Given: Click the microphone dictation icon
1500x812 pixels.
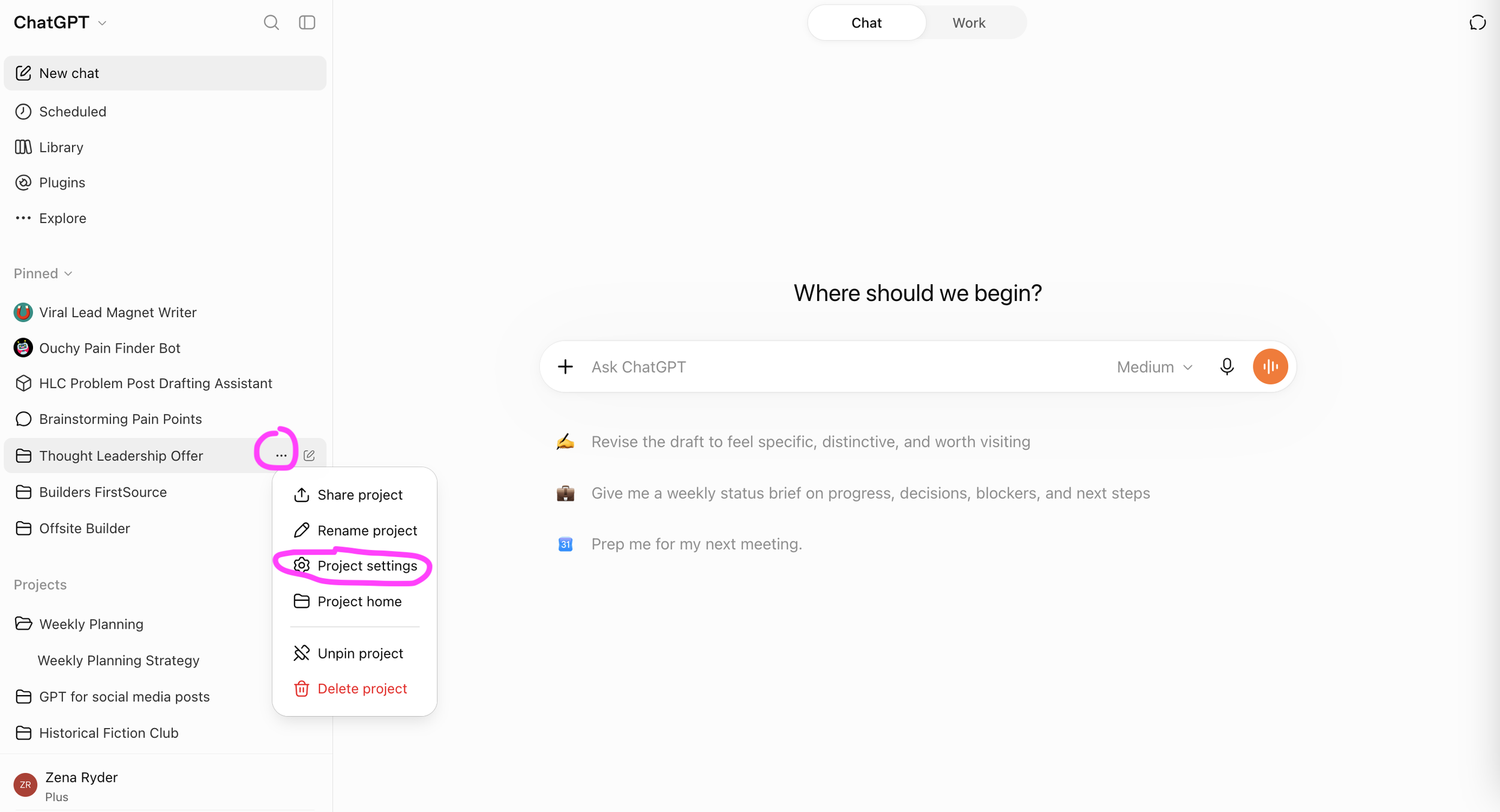Looking at the screenshot, I should pos(1227,366).
